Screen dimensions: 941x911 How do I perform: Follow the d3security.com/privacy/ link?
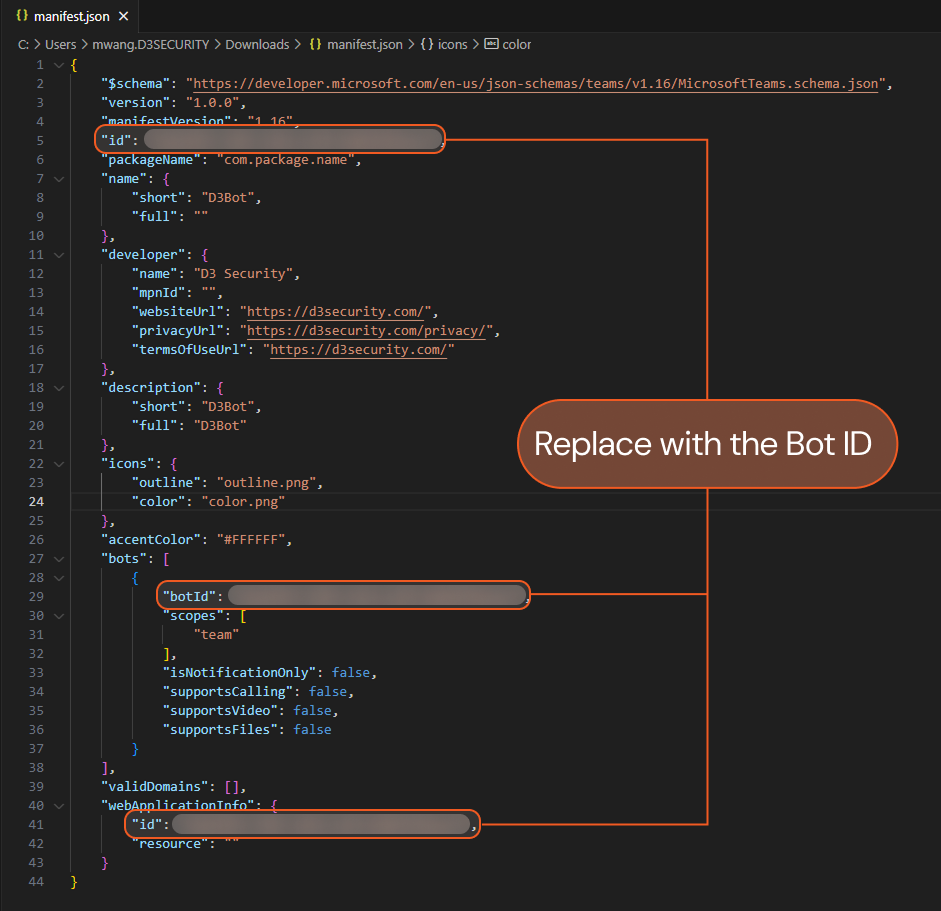coord(369,331)
